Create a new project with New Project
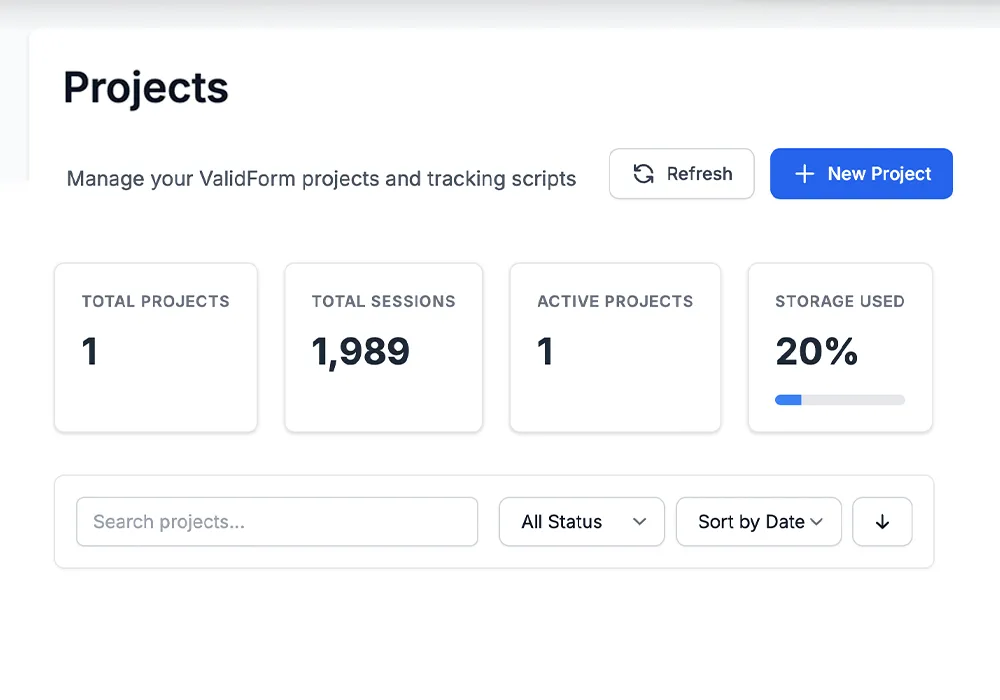1000x700 pixels. click(861, 173)
